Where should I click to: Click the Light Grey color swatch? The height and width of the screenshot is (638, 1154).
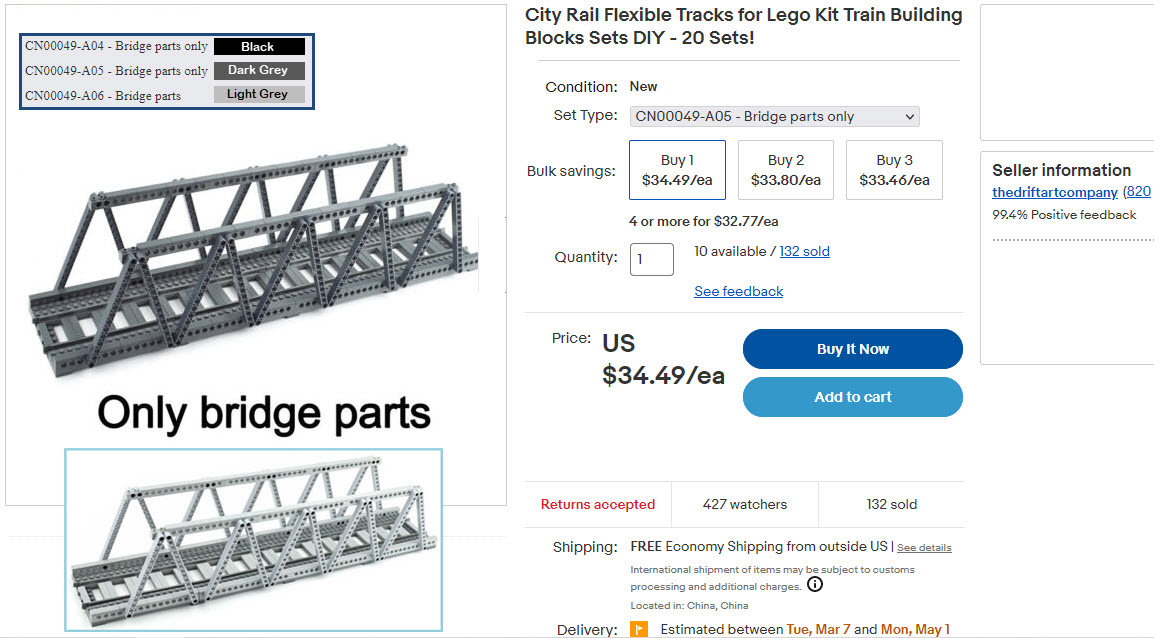point(258,94)
